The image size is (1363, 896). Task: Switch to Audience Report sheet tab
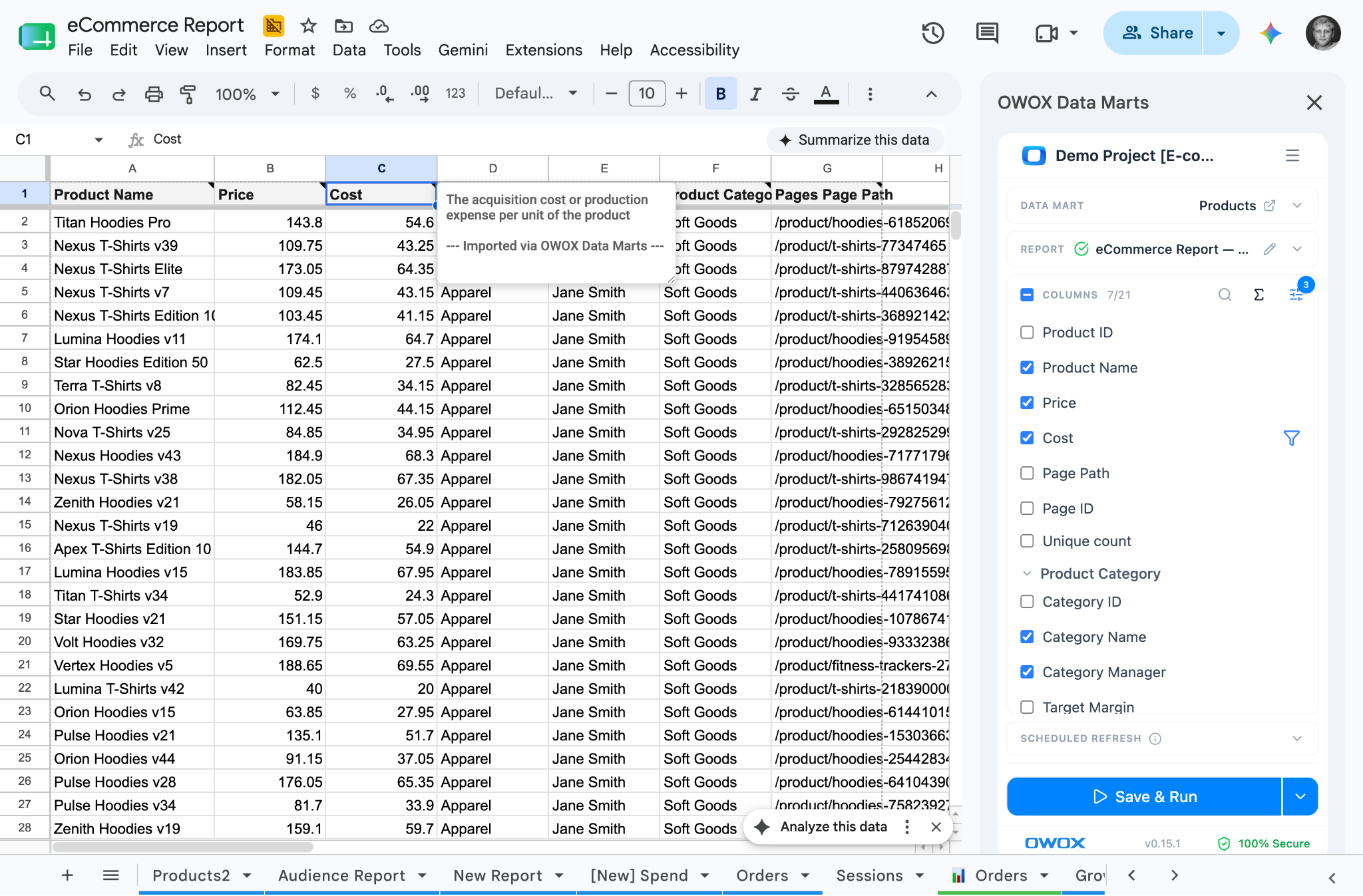click(x=342, y=875)
